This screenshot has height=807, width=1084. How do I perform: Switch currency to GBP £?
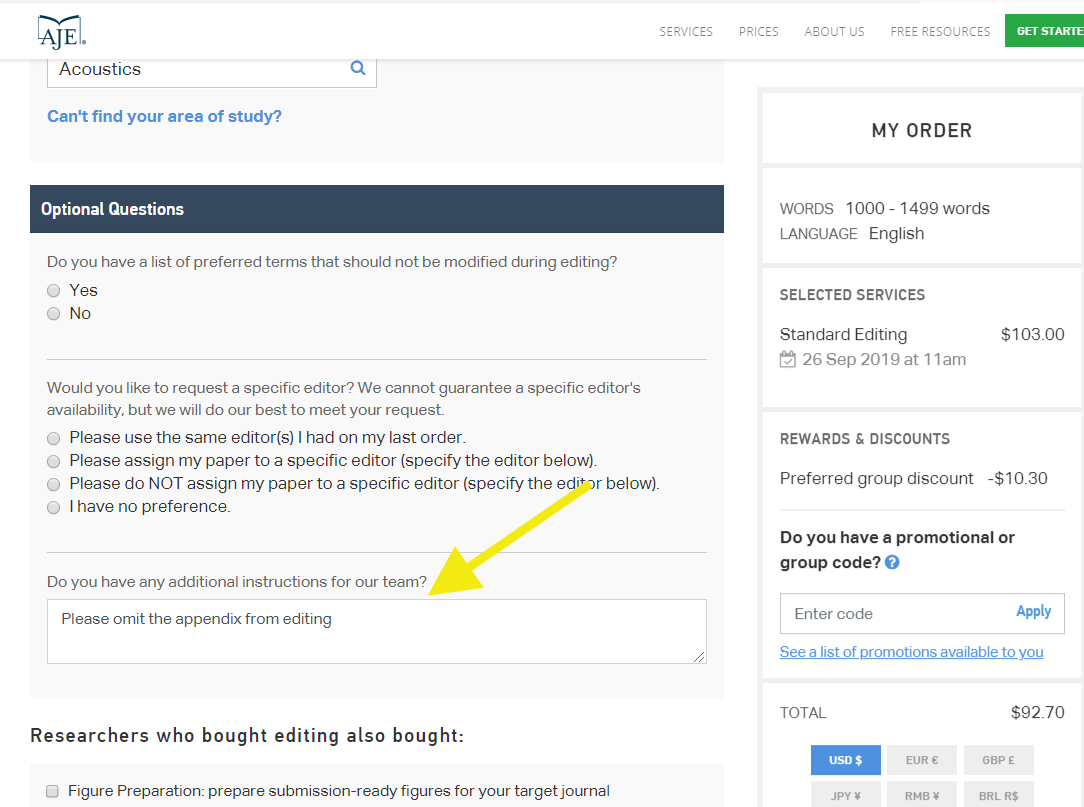pos(998,760)
